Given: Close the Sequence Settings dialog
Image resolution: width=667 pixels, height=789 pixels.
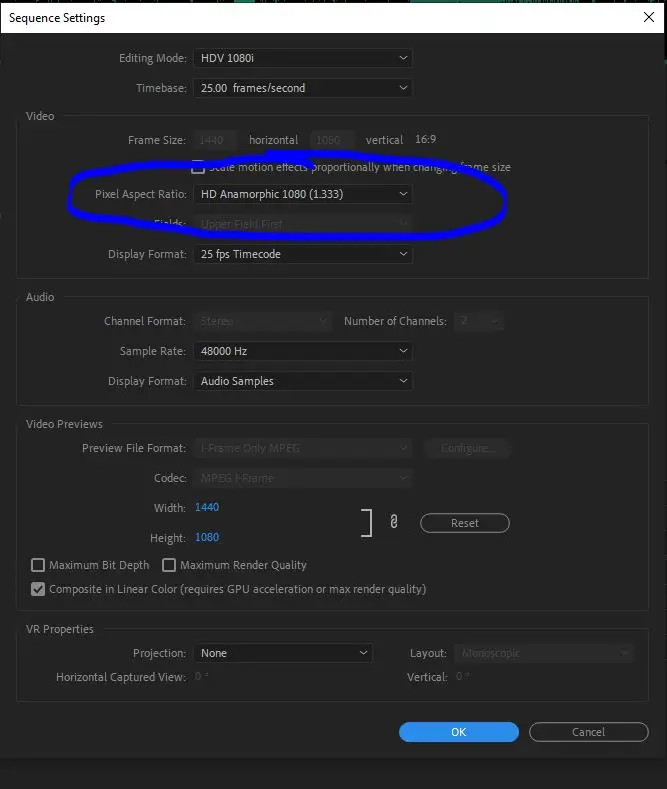Looking at the screenshot, I should pyautogui.click(x=649, y=17).
